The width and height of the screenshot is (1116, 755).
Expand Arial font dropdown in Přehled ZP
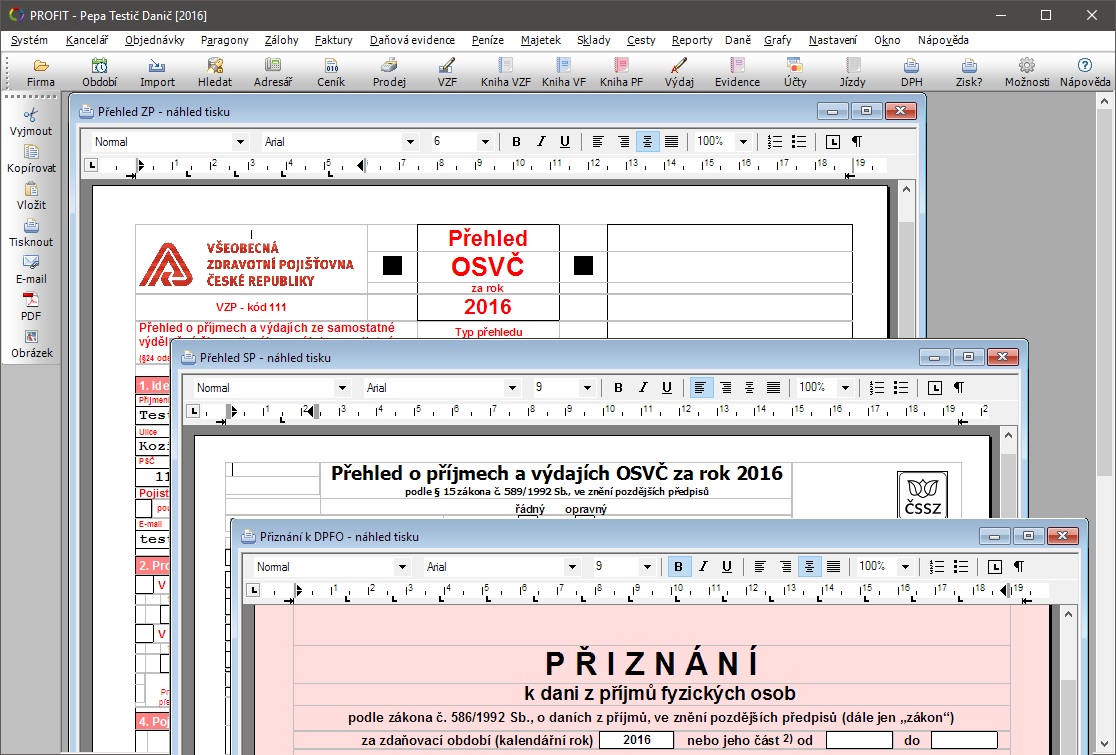point(410,142)
